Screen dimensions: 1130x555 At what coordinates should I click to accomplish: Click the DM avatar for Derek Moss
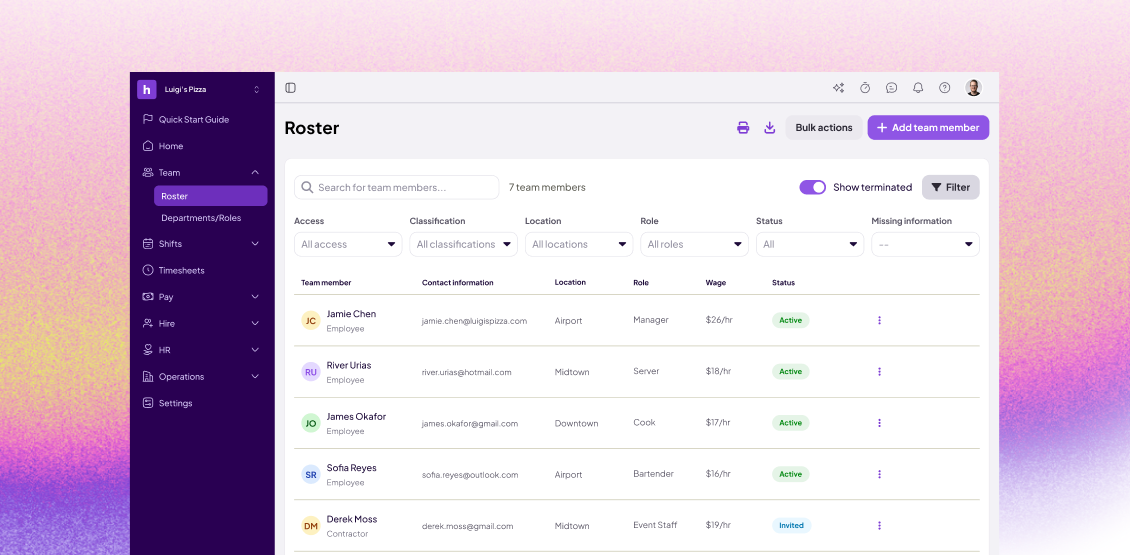[311, 526]
